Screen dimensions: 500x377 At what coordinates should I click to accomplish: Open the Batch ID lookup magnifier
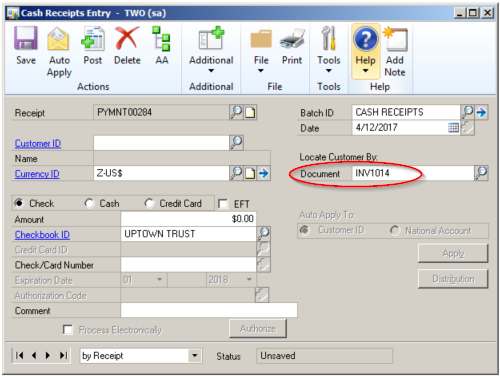(467, 112)
